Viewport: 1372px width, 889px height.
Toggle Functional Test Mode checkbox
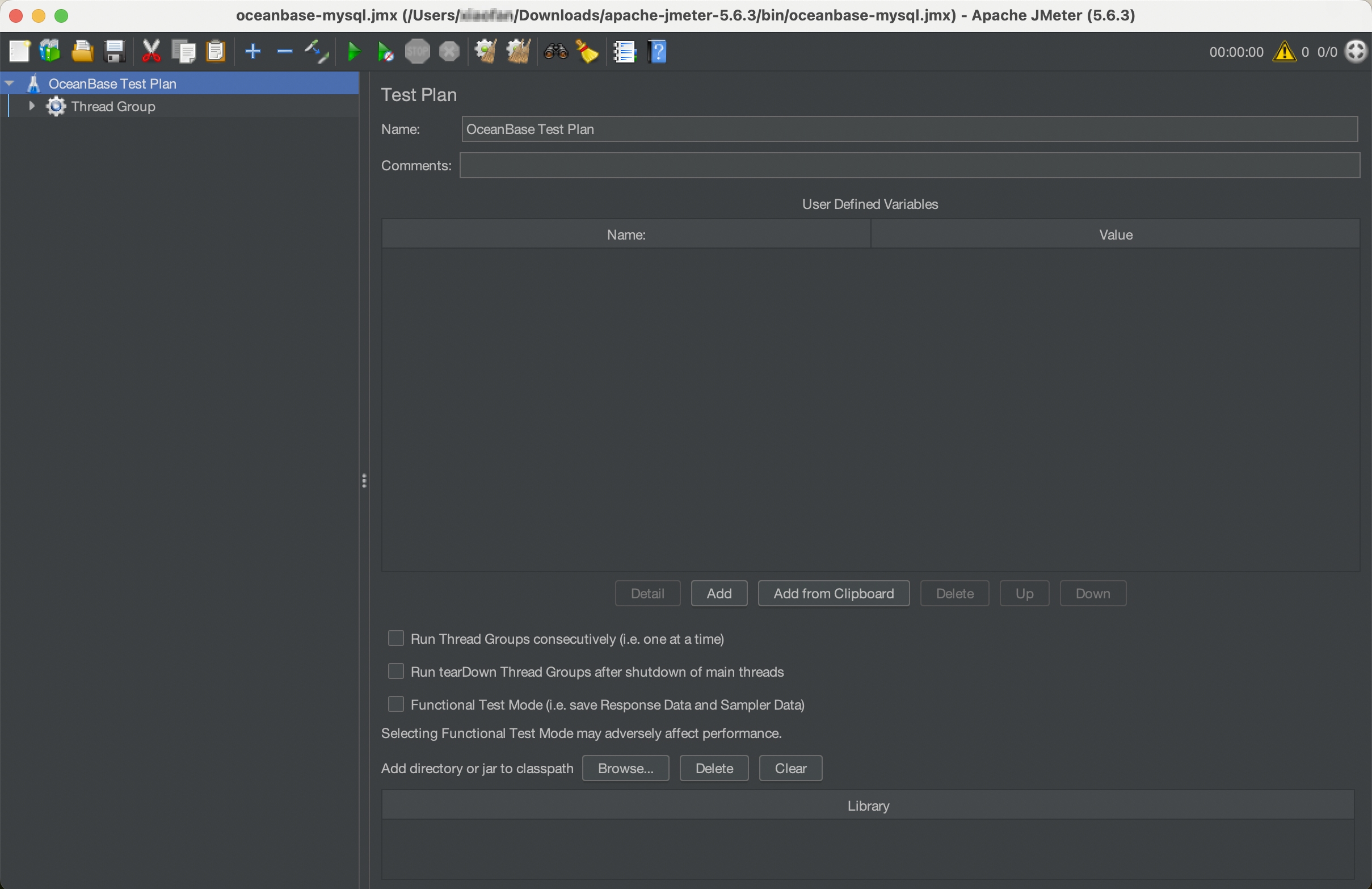point(395,704)
